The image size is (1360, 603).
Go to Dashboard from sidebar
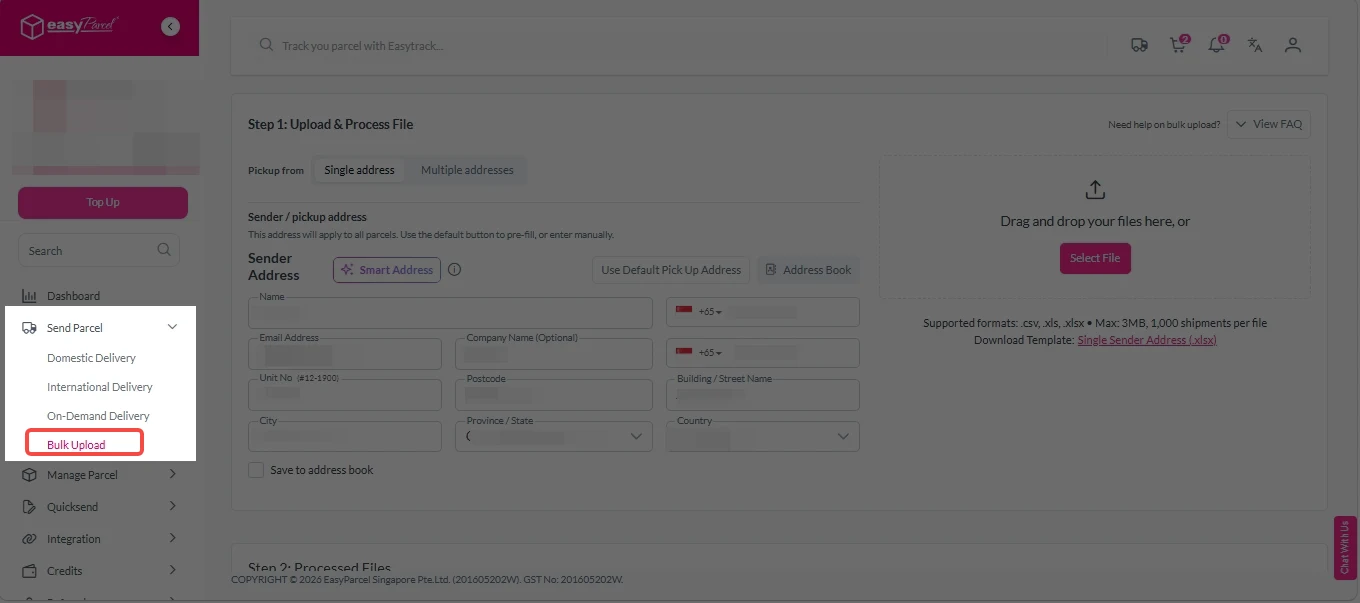tap(73, 295)
